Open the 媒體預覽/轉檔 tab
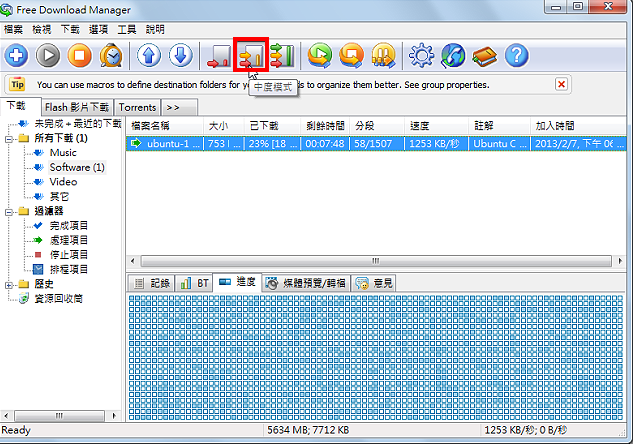634x445 pixels. [306, 283]
